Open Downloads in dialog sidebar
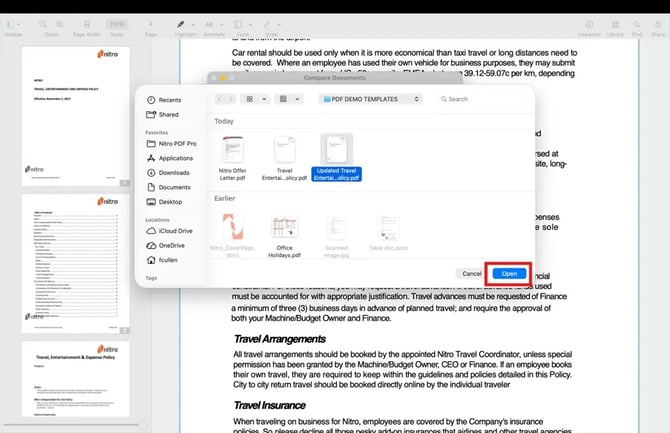Screen dimensions: 670x433 (168, 173)
